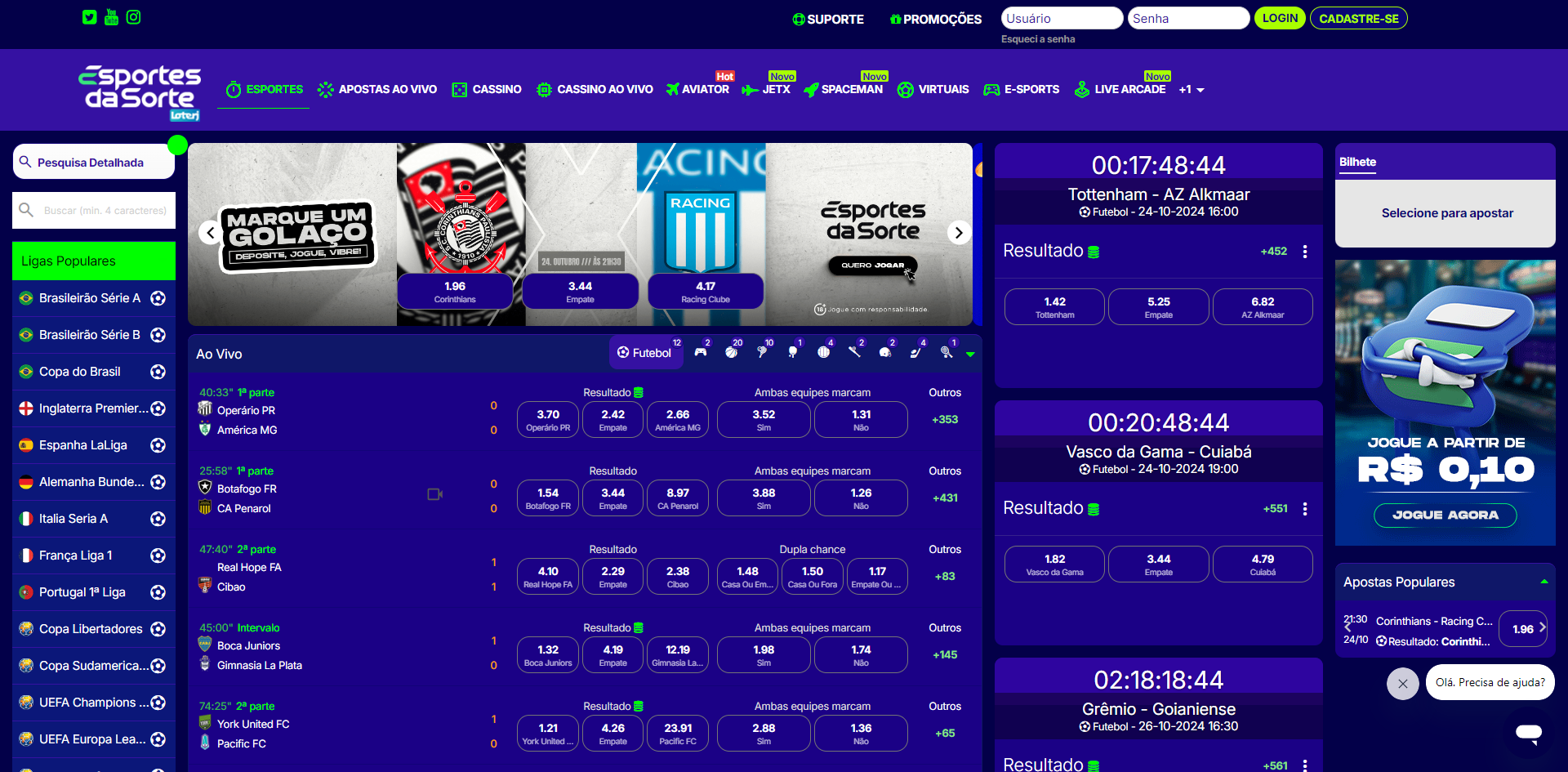Select the squash racket live filter
The image size is (1568, 772).
click(947, 352)
